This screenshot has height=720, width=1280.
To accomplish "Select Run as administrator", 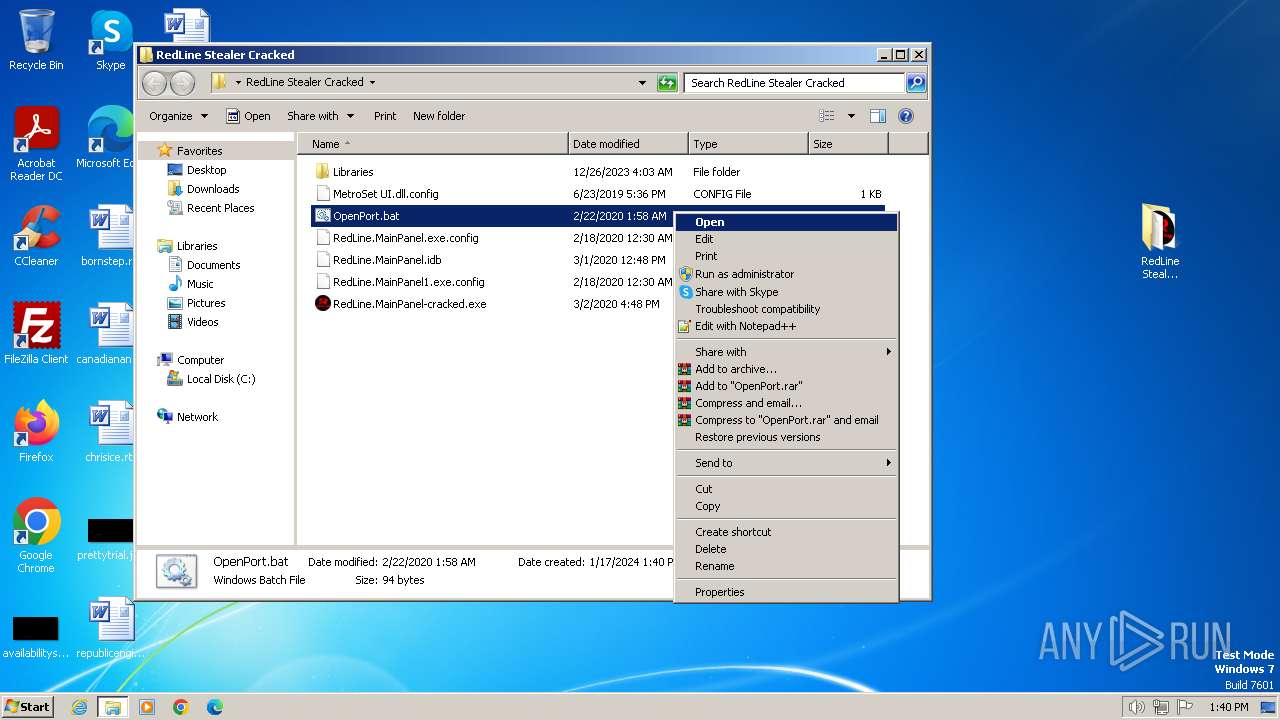I will point(786,274).
